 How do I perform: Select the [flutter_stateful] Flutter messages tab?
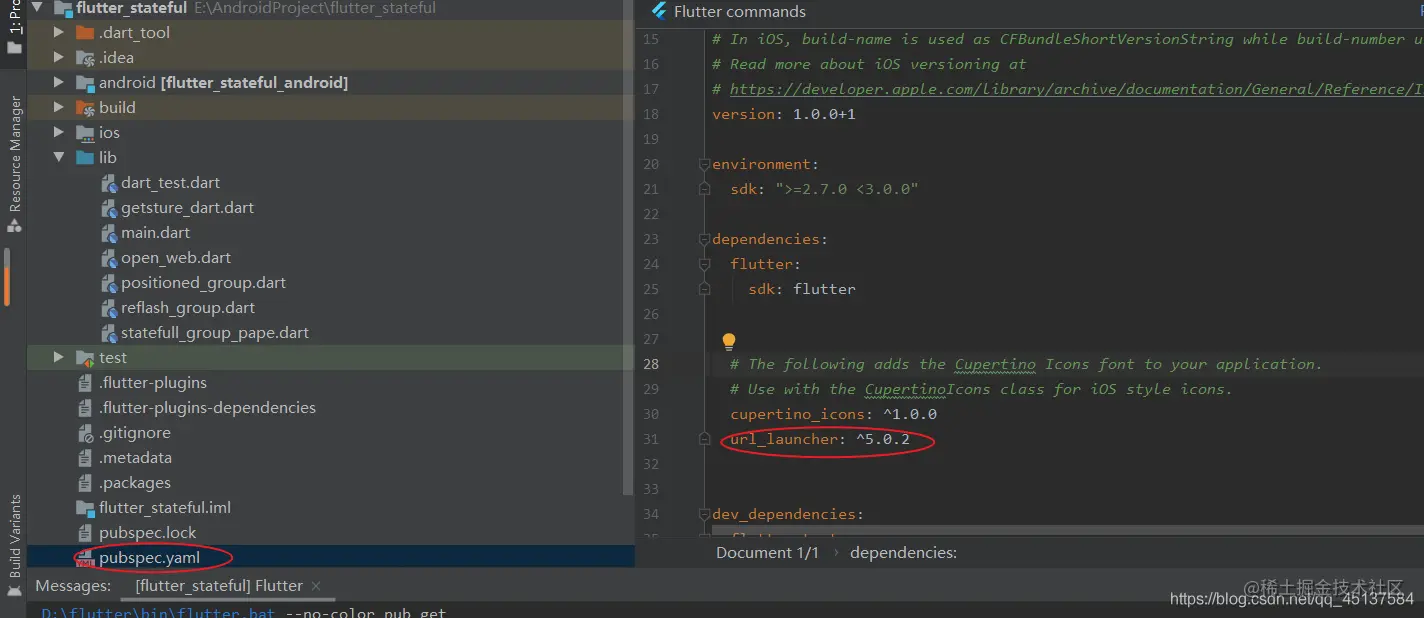click(219, 586)
